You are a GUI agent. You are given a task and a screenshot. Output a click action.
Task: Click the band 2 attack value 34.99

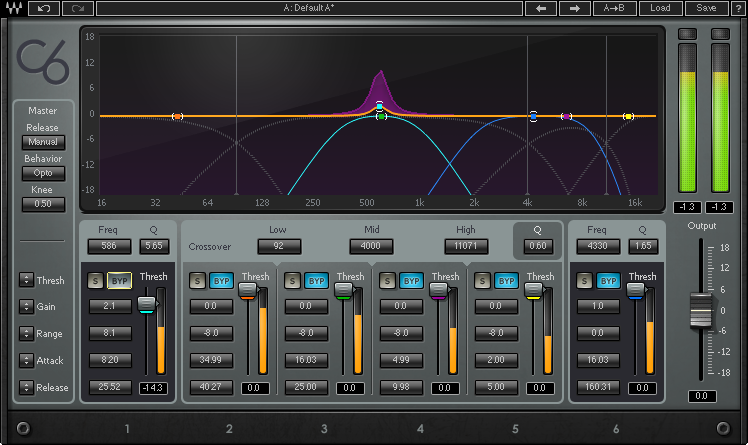click(x=211, y=360)
